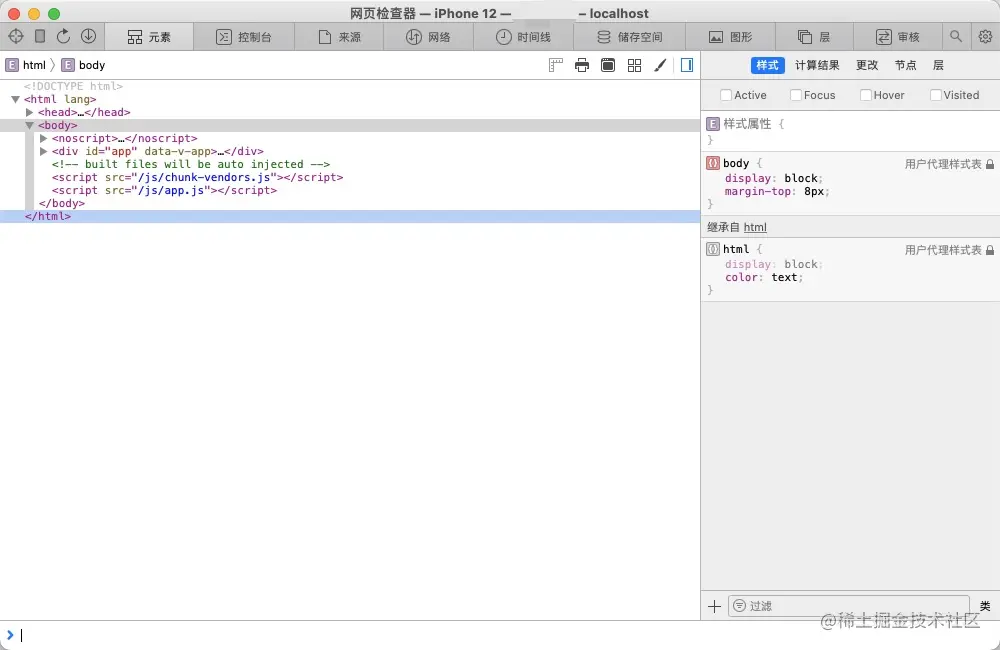Open the 审核 tab
Image resolution: width=1000 pixels, height=650 pixels.
tap(897, 37)
